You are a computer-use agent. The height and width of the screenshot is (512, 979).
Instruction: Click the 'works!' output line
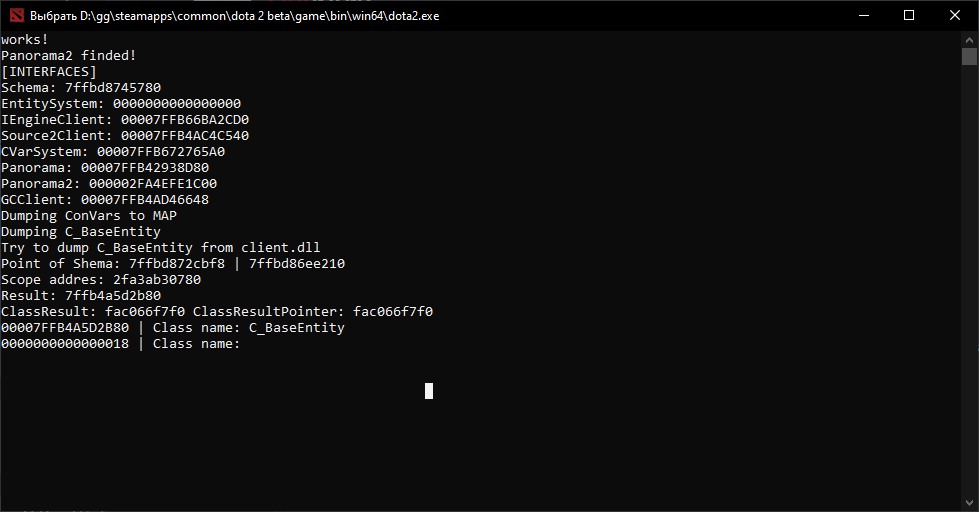[x=24, y=39]
